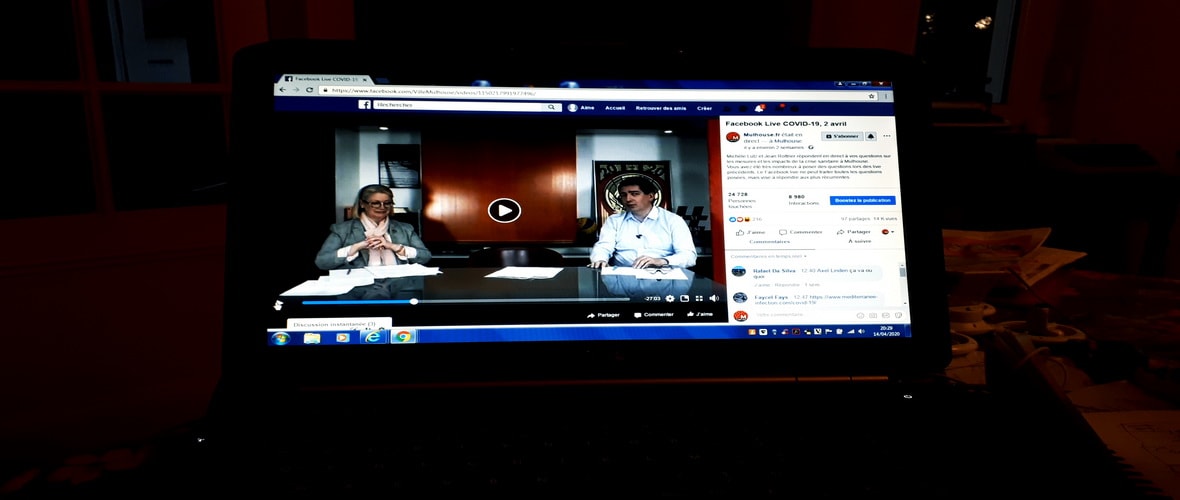Open Rafael Da Silva's profile
Screen dimensions: 1180x500
coord(774,270)
